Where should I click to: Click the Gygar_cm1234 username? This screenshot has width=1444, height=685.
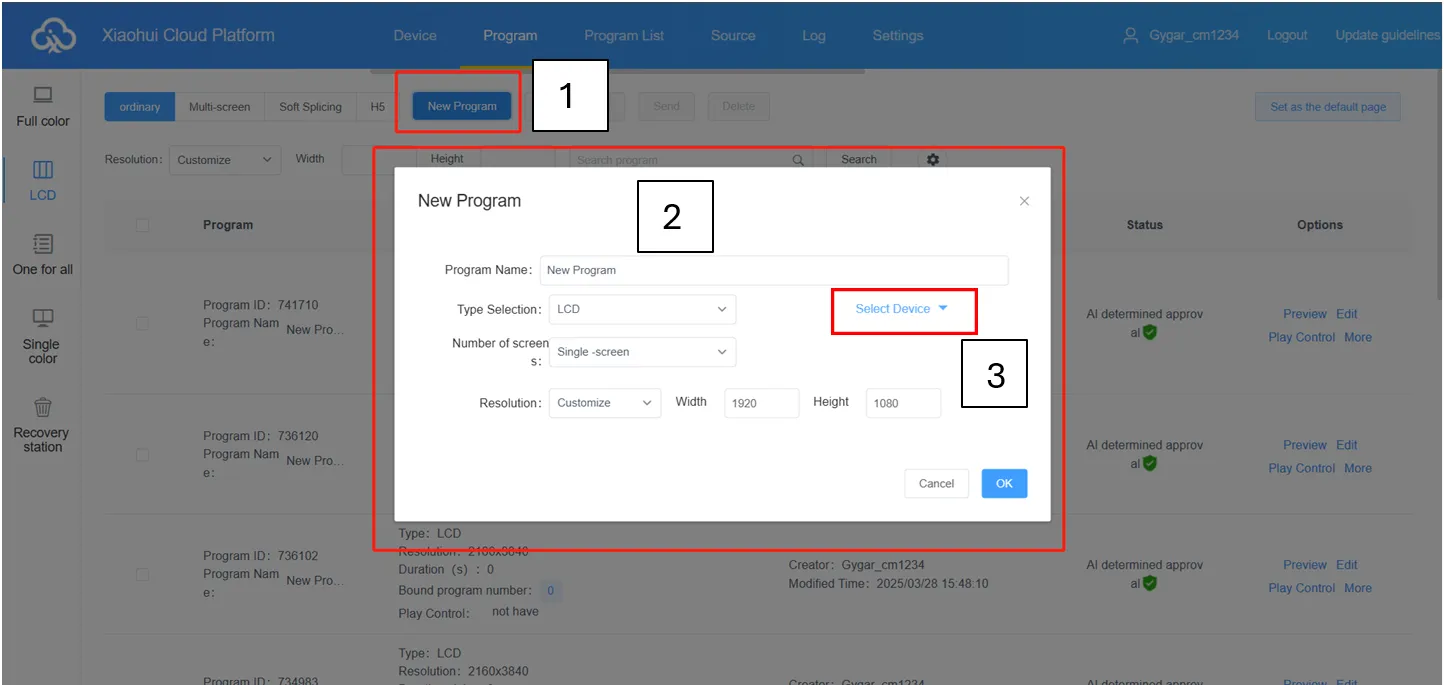pos(1194,35)
